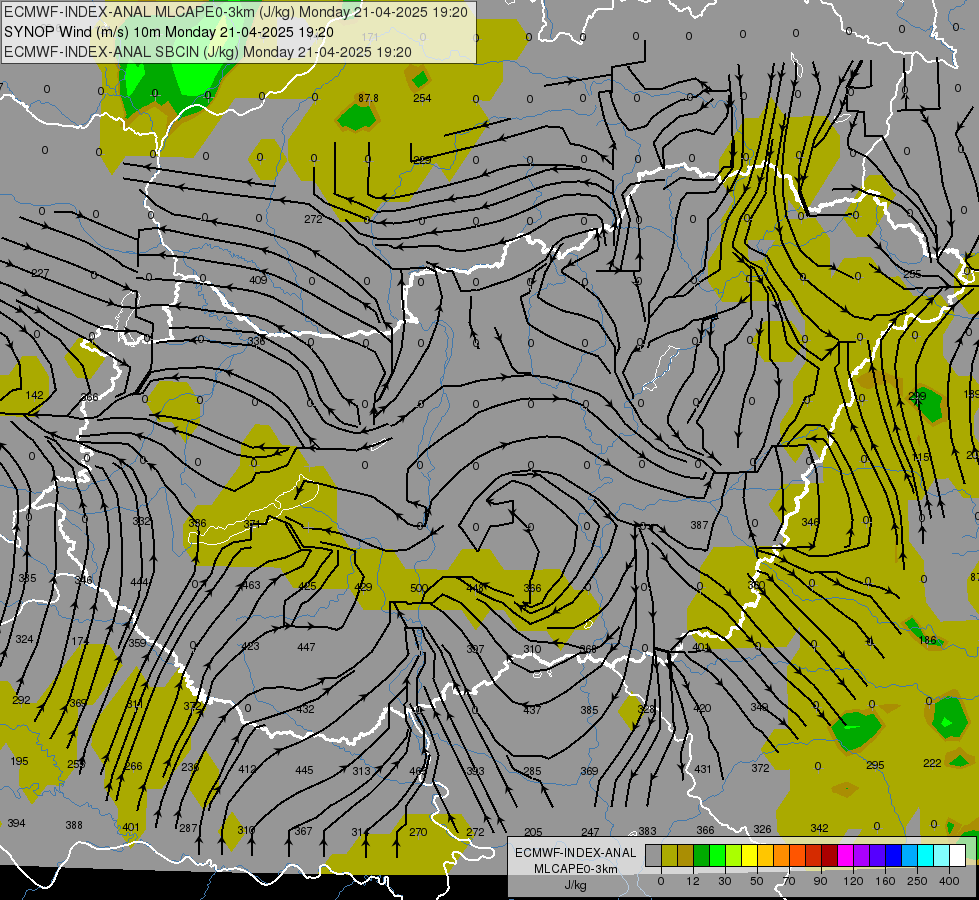The height and width of the screenshot is (900, 979).
Task: Click the map value 295
Action: coord(875,765)
